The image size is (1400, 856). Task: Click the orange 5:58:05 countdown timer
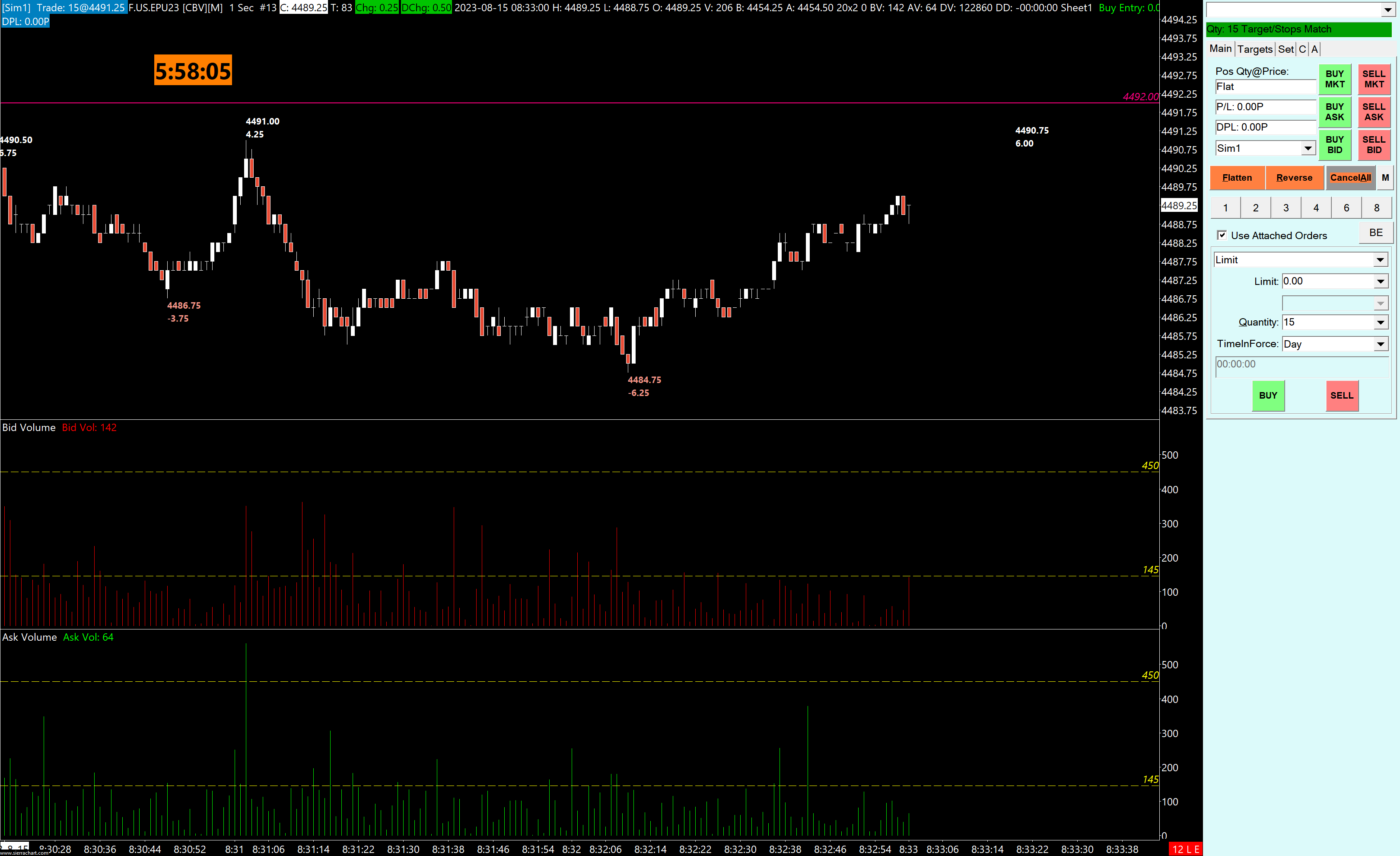193,71
